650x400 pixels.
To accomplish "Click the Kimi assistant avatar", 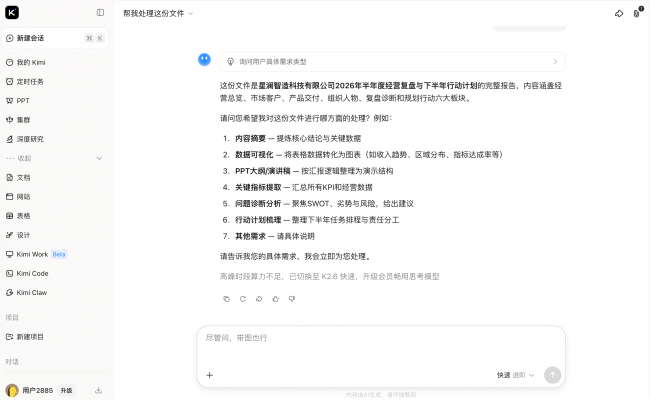I will (204, 60).
